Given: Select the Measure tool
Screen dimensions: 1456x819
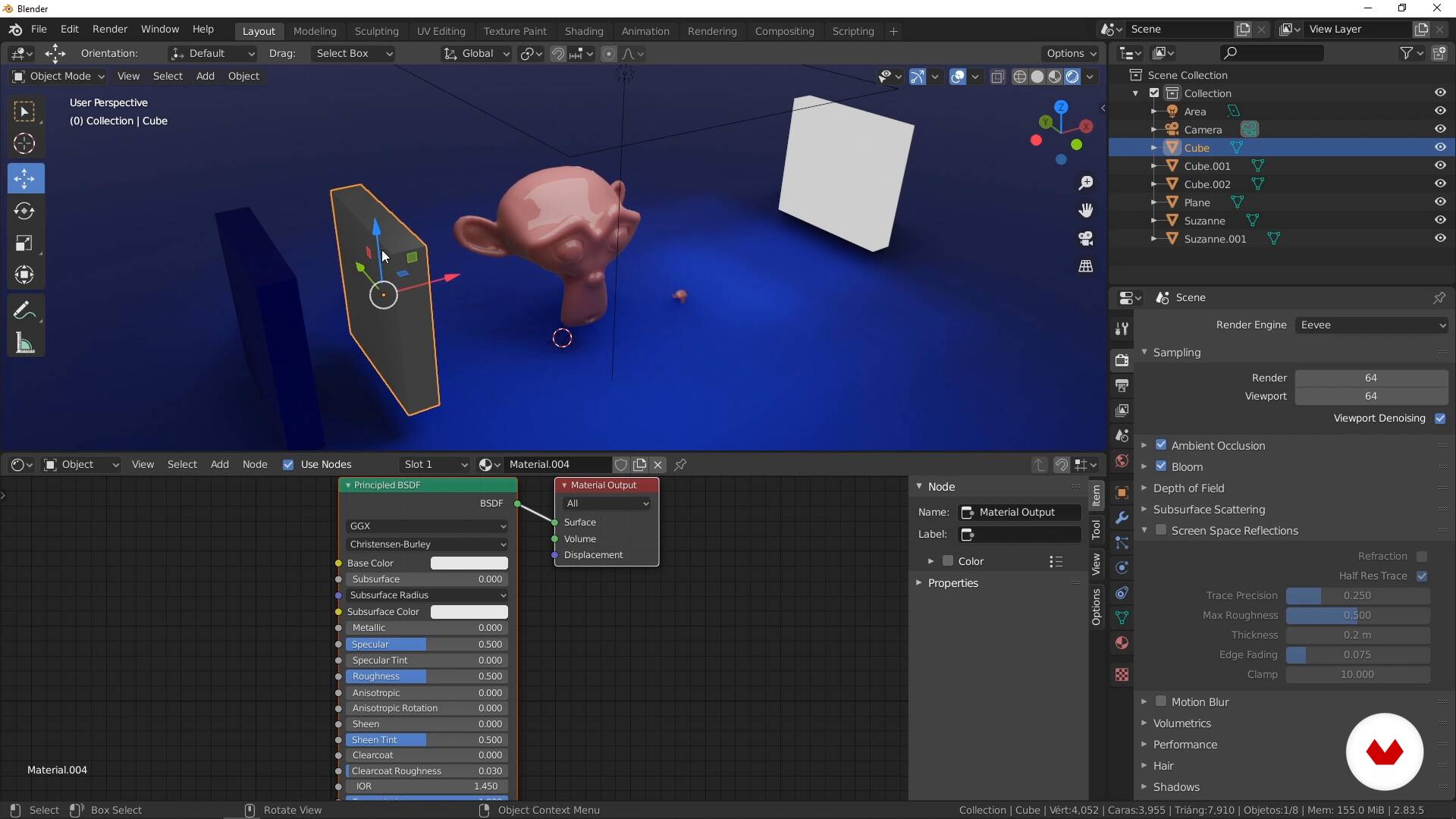Looking at the screenshot, I should [x=24, y=344].
